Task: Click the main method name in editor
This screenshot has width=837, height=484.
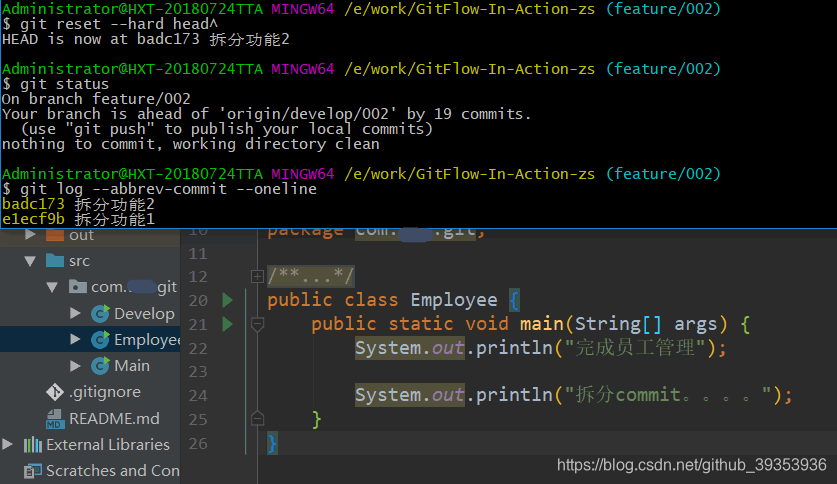Action: point(542,324)
